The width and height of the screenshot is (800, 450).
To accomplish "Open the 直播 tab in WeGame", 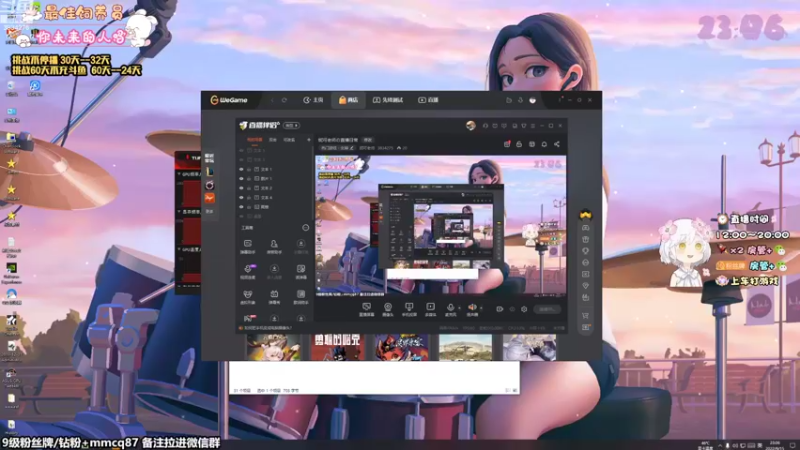I will click(x=429, y=100).
